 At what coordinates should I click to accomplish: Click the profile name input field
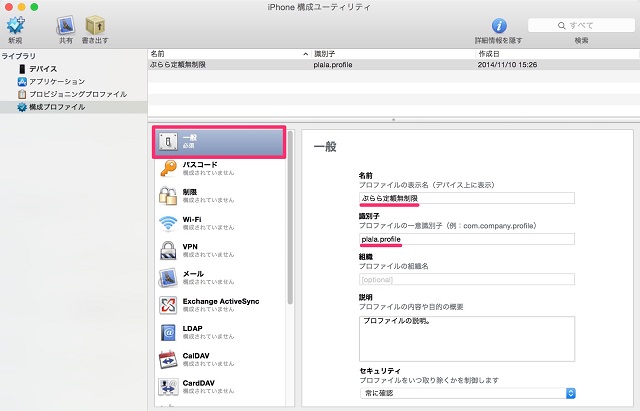pos(467,198)
